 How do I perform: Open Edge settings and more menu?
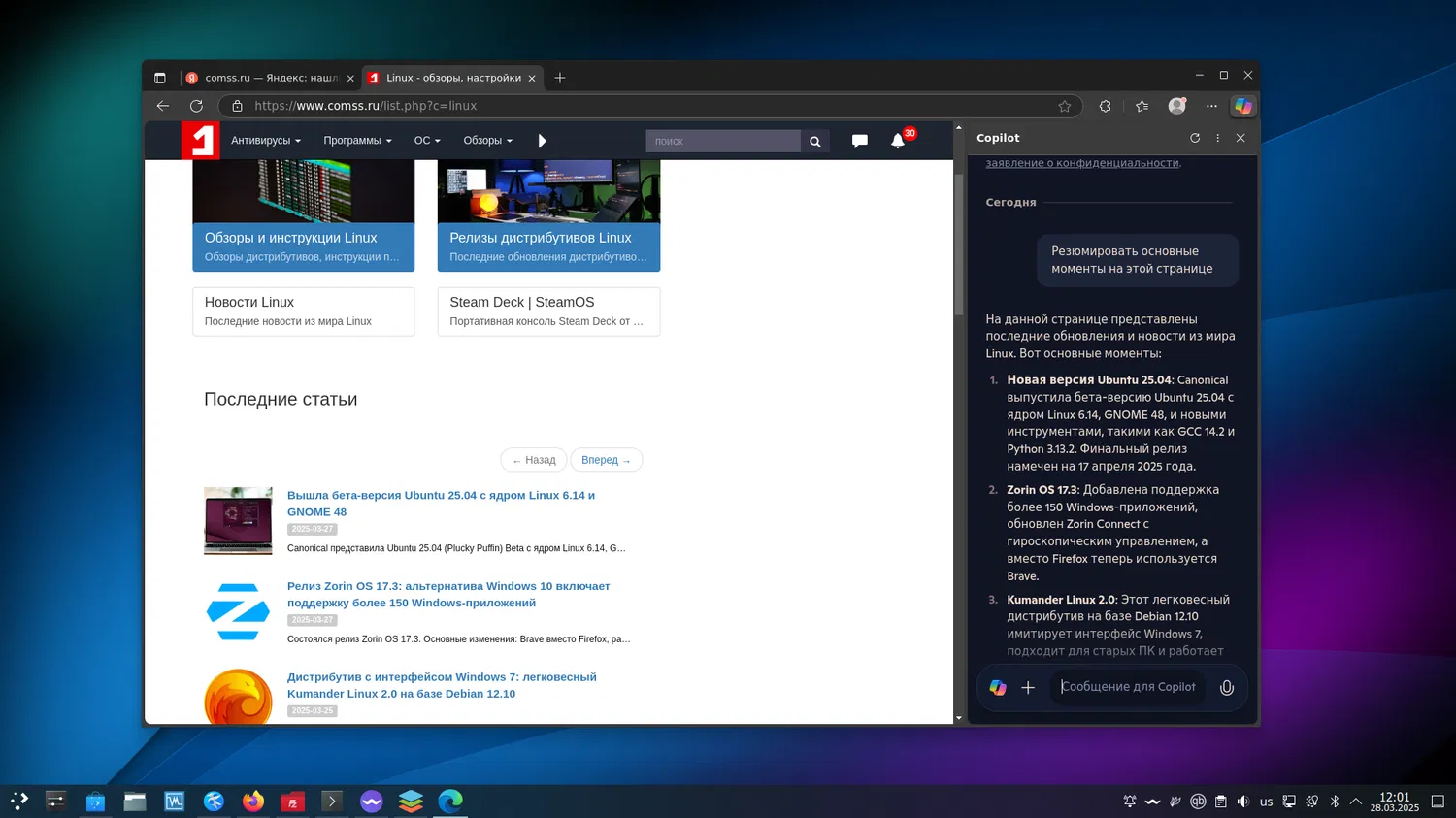click(1211, 106)
